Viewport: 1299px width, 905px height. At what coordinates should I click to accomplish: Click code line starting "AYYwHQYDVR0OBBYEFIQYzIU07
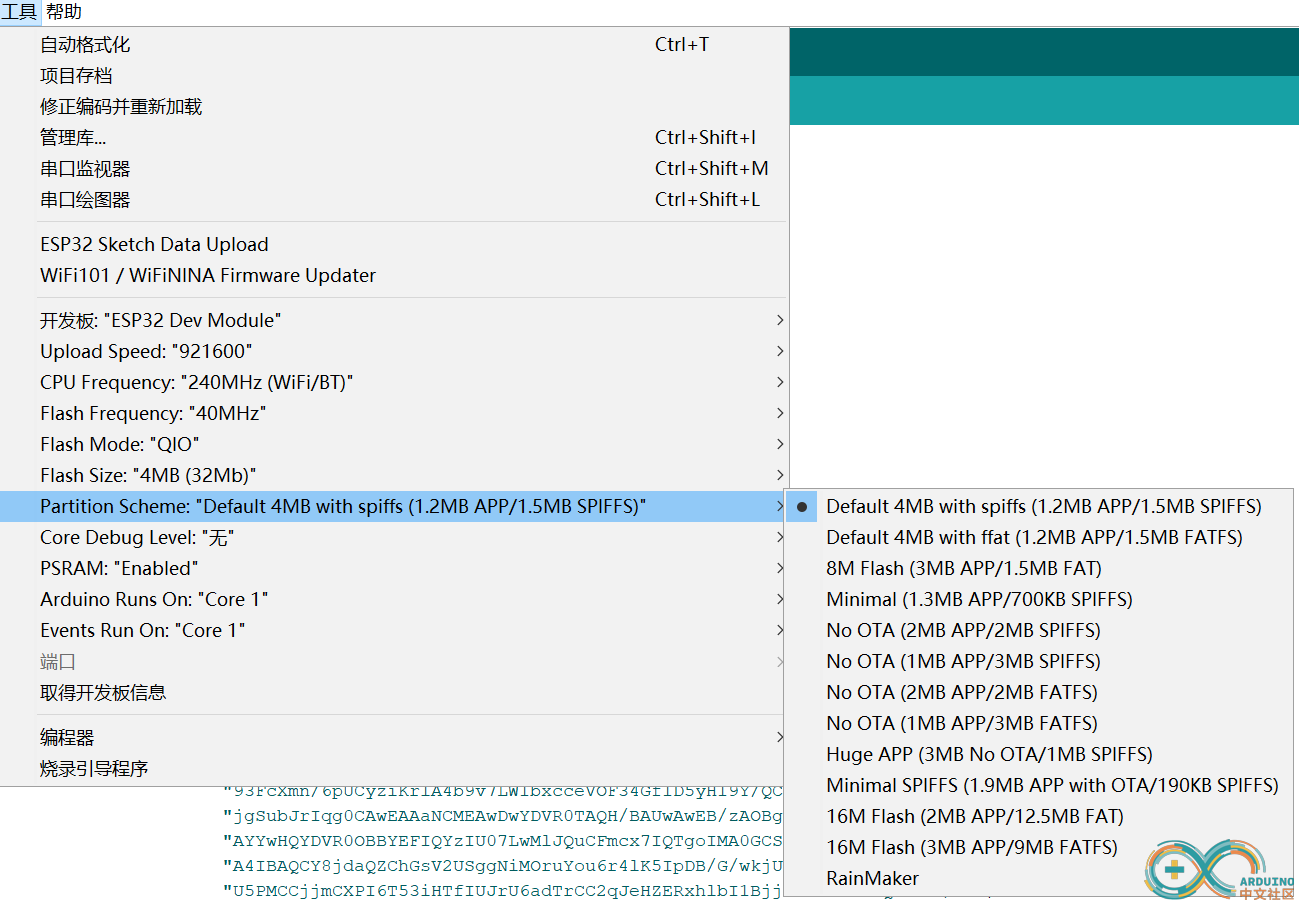click(x=504, y=841)
